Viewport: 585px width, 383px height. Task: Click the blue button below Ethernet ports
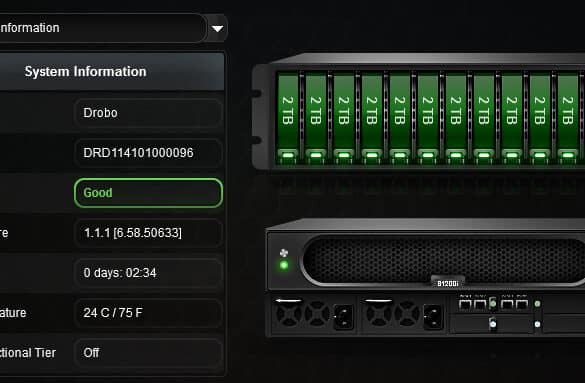coord(492,324)
